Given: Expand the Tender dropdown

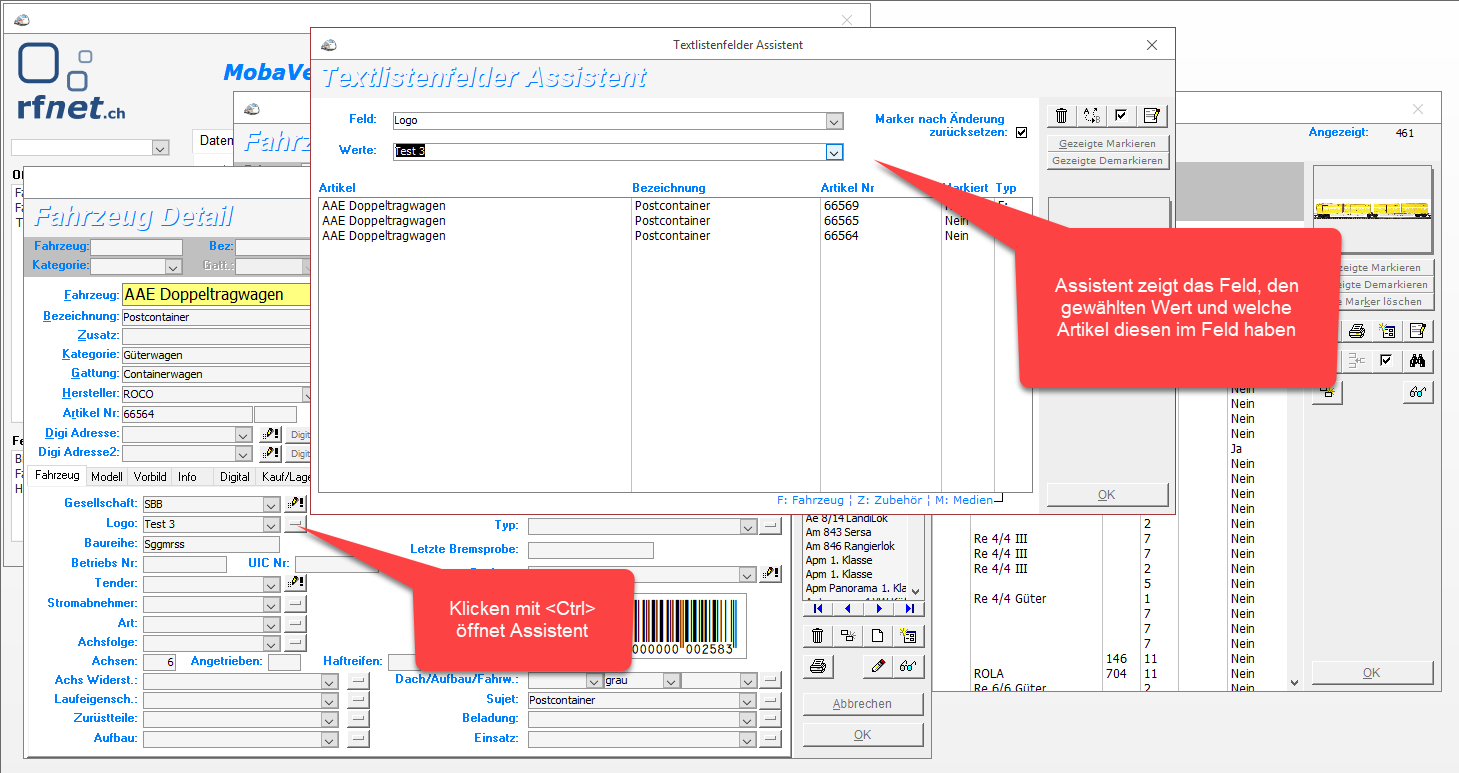Looking at the screenshot, I should 271,583.
